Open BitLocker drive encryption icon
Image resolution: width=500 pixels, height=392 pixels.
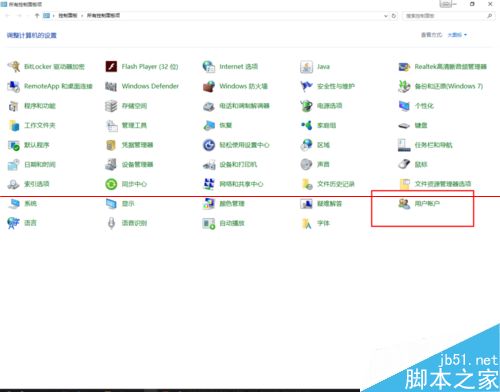[x=14, y=67]
